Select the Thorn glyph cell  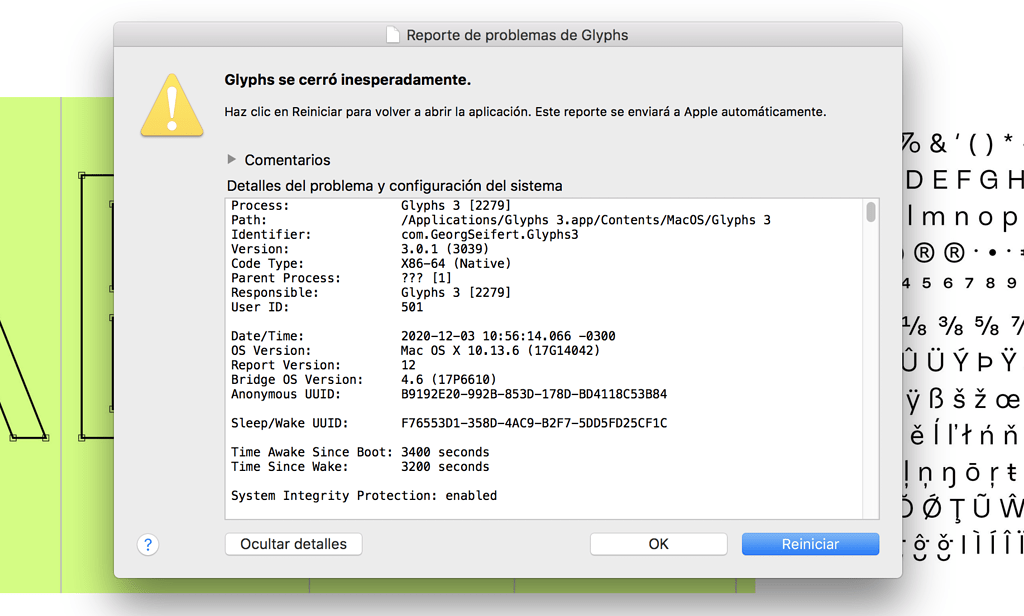tap(983, 359)
